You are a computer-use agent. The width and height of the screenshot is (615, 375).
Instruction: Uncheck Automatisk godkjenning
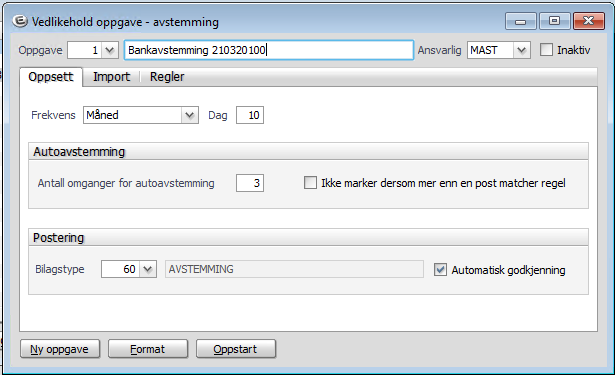pyautogui.click(x=440, y=269)
